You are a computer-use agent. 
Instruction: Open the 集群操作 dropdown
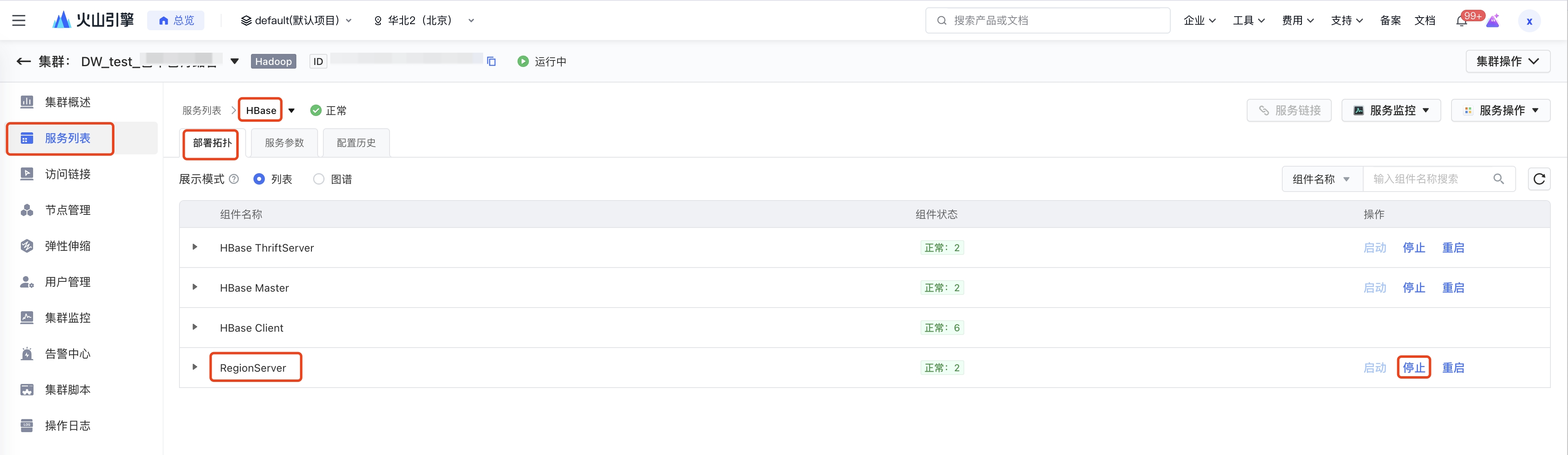[x=1507, y=61]
